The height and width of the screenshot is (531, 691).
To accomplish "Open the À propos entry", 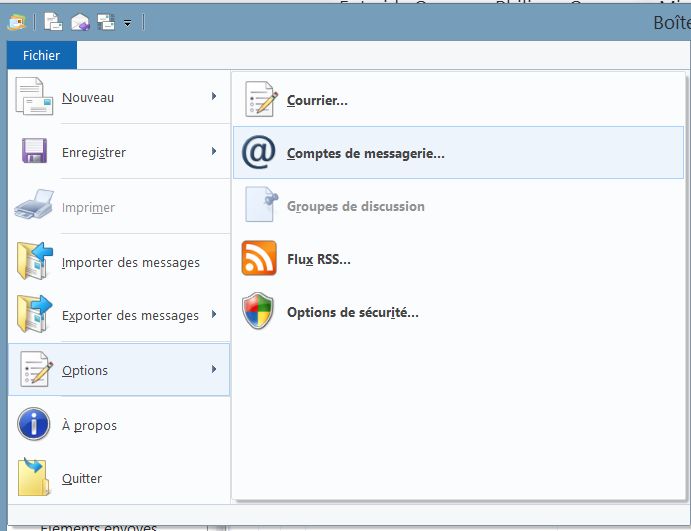I will (x=119, y=425).
